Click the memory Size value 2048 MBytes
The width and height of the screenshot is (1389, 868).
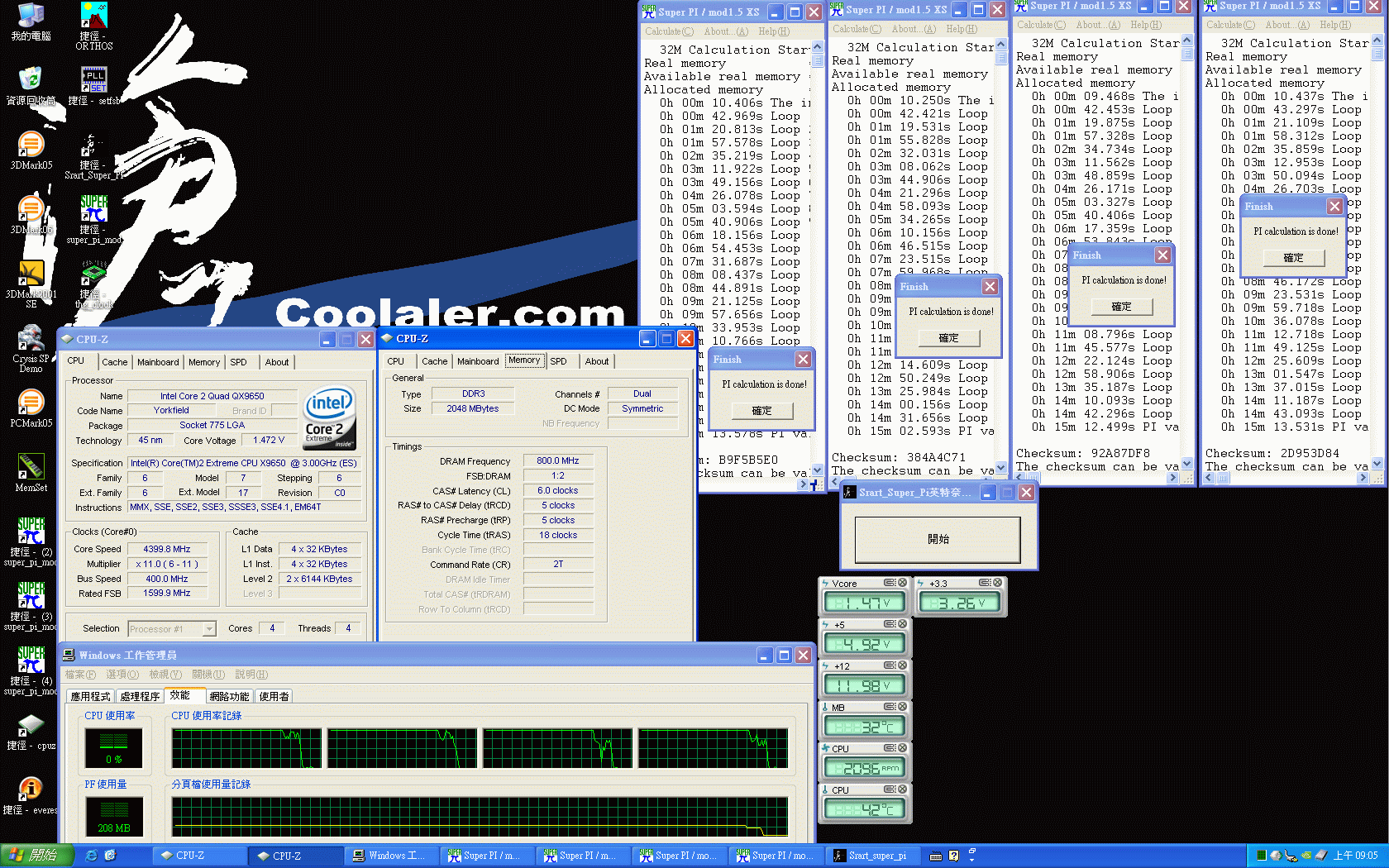473,408
